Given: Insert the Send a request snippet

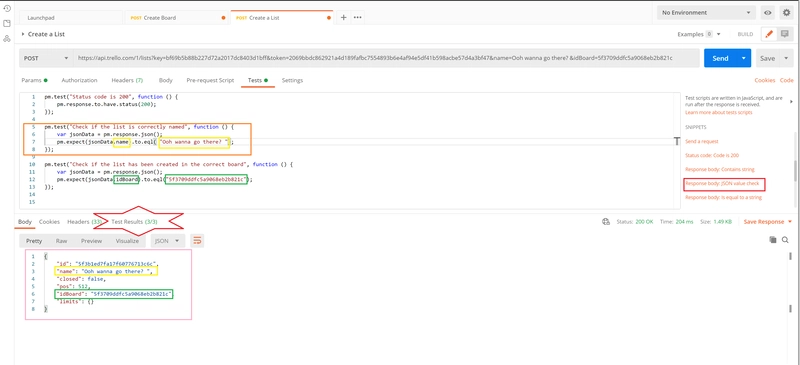Looking at the screenshot, I should (702, 141).
